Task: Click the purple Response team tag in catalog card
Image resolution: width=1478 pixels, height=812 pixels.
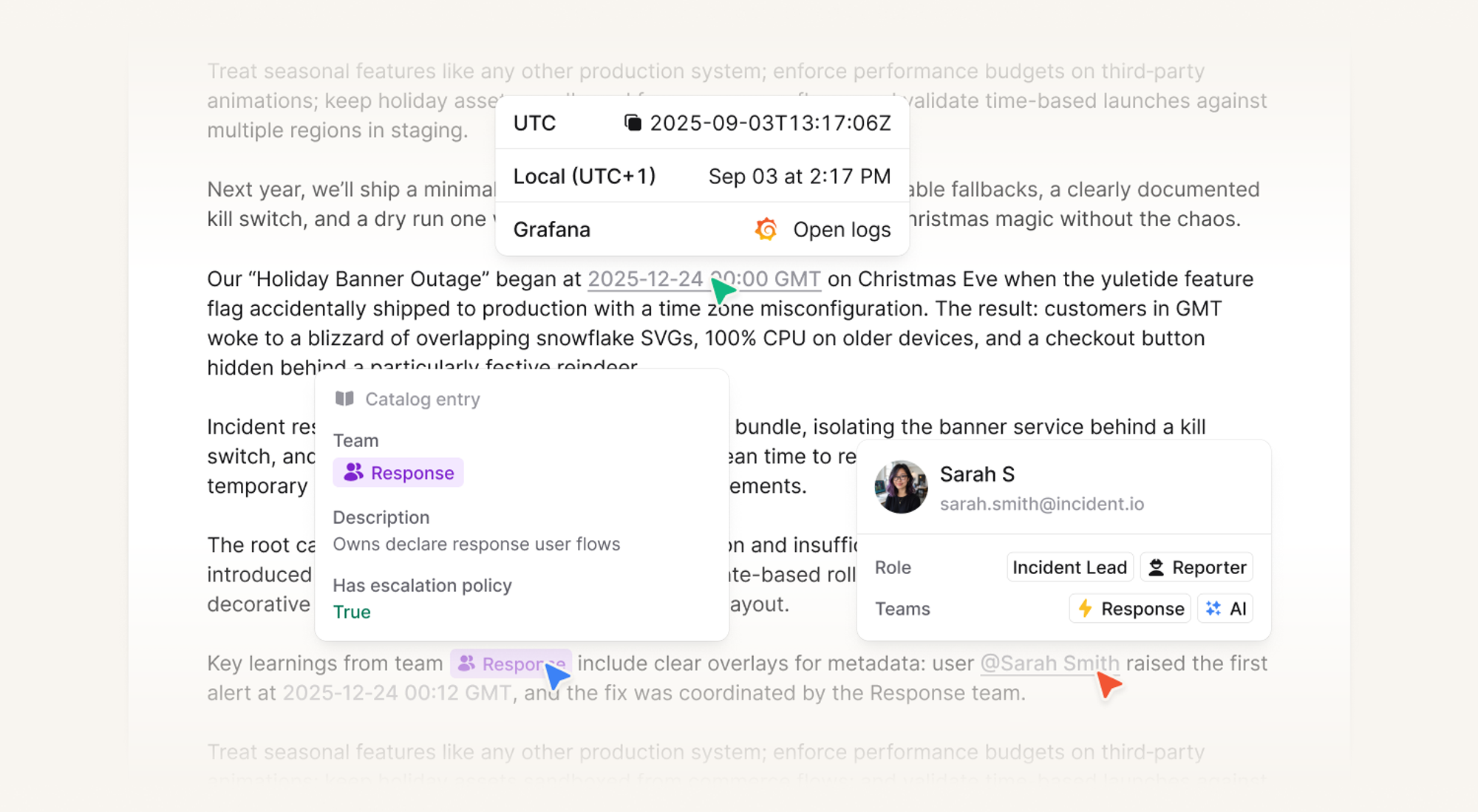Action: 398,473
